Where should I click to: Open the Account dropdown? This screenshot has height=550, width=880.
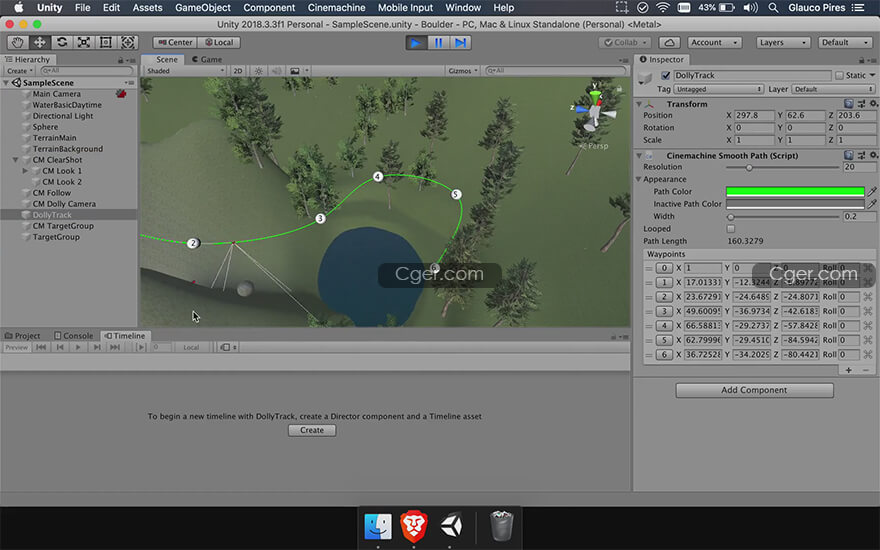pyautogui.click(x=714, y=43)
